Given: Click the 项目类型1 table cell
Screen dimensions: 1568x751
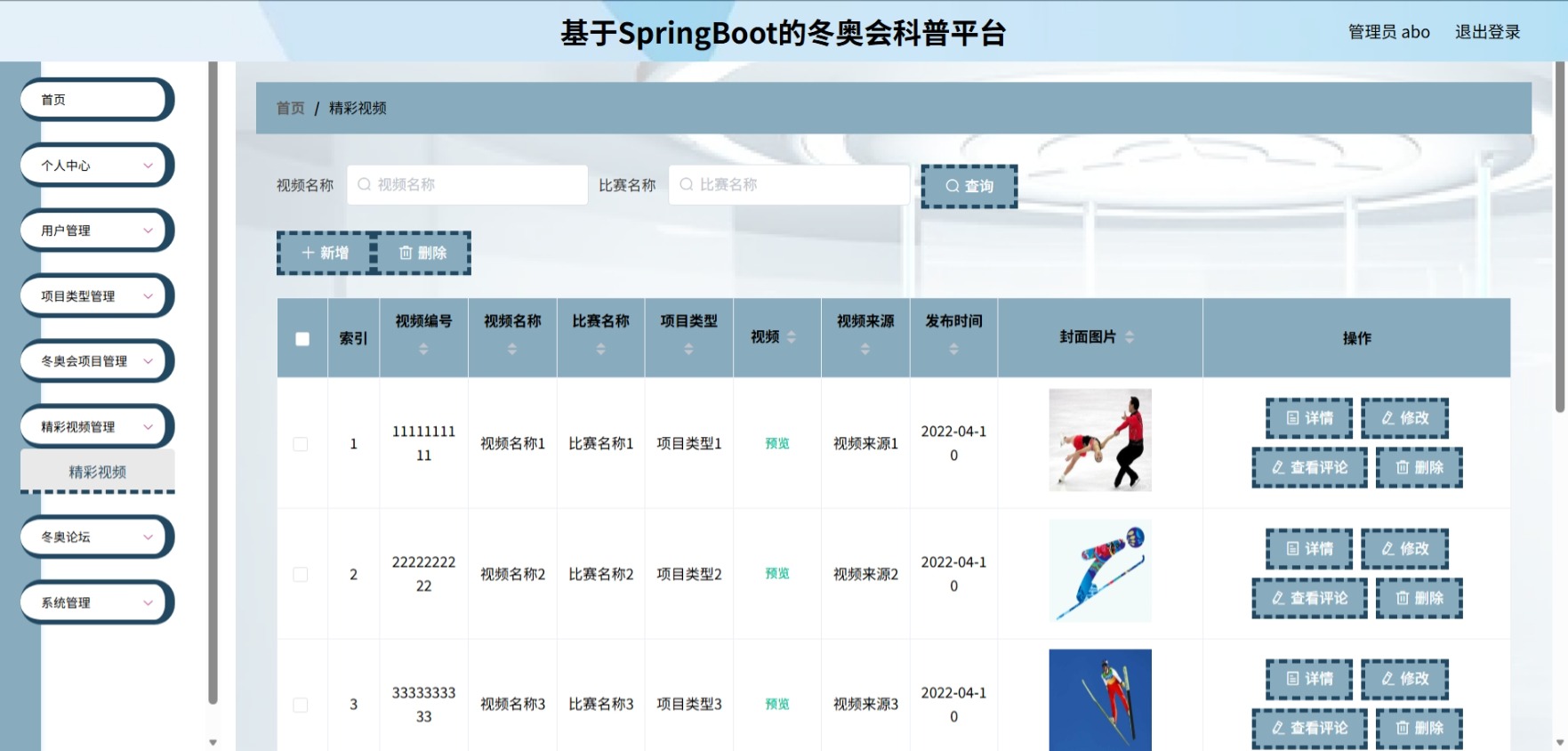Looking at the screenshot, I should (x=689, y=444).
